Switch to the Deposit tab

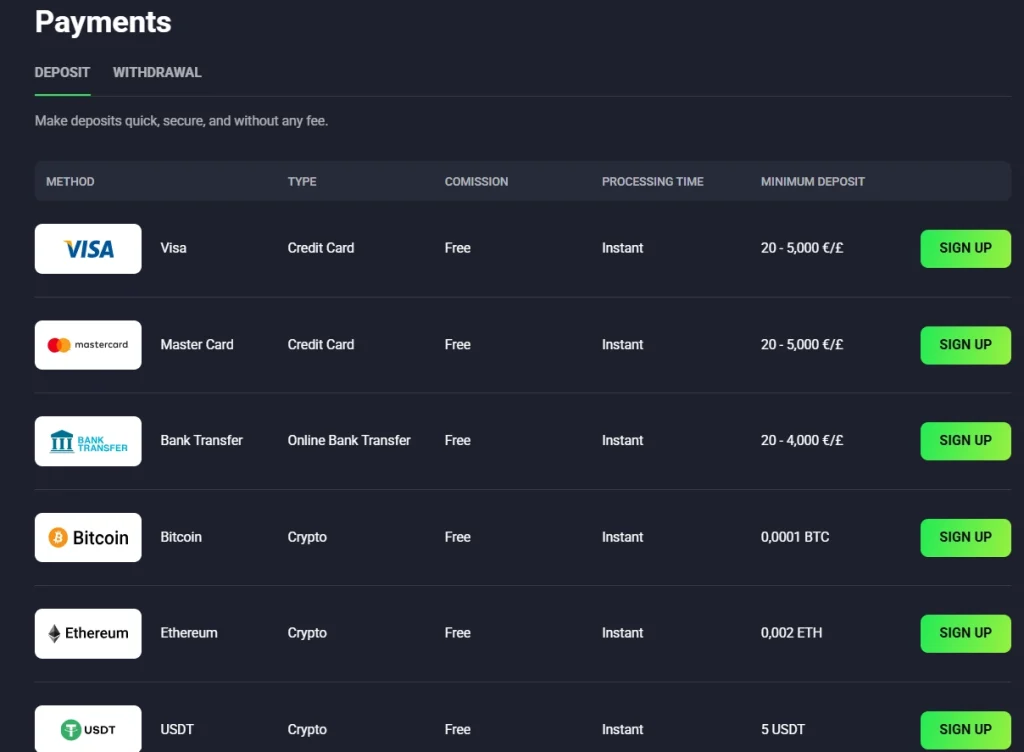[x=62, y=72]
